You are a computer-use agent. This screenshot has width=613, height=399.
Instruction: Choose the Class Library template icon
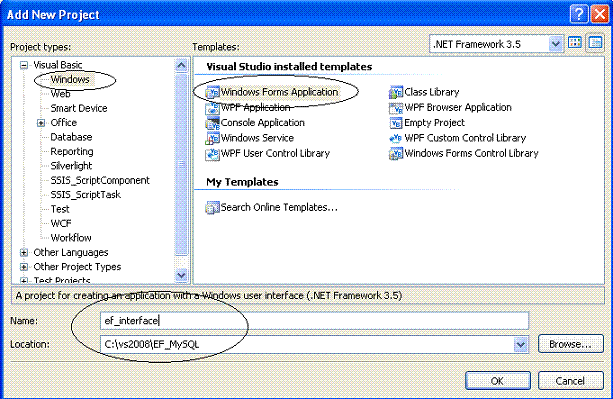pyautogui.click(x=396, y=92)
